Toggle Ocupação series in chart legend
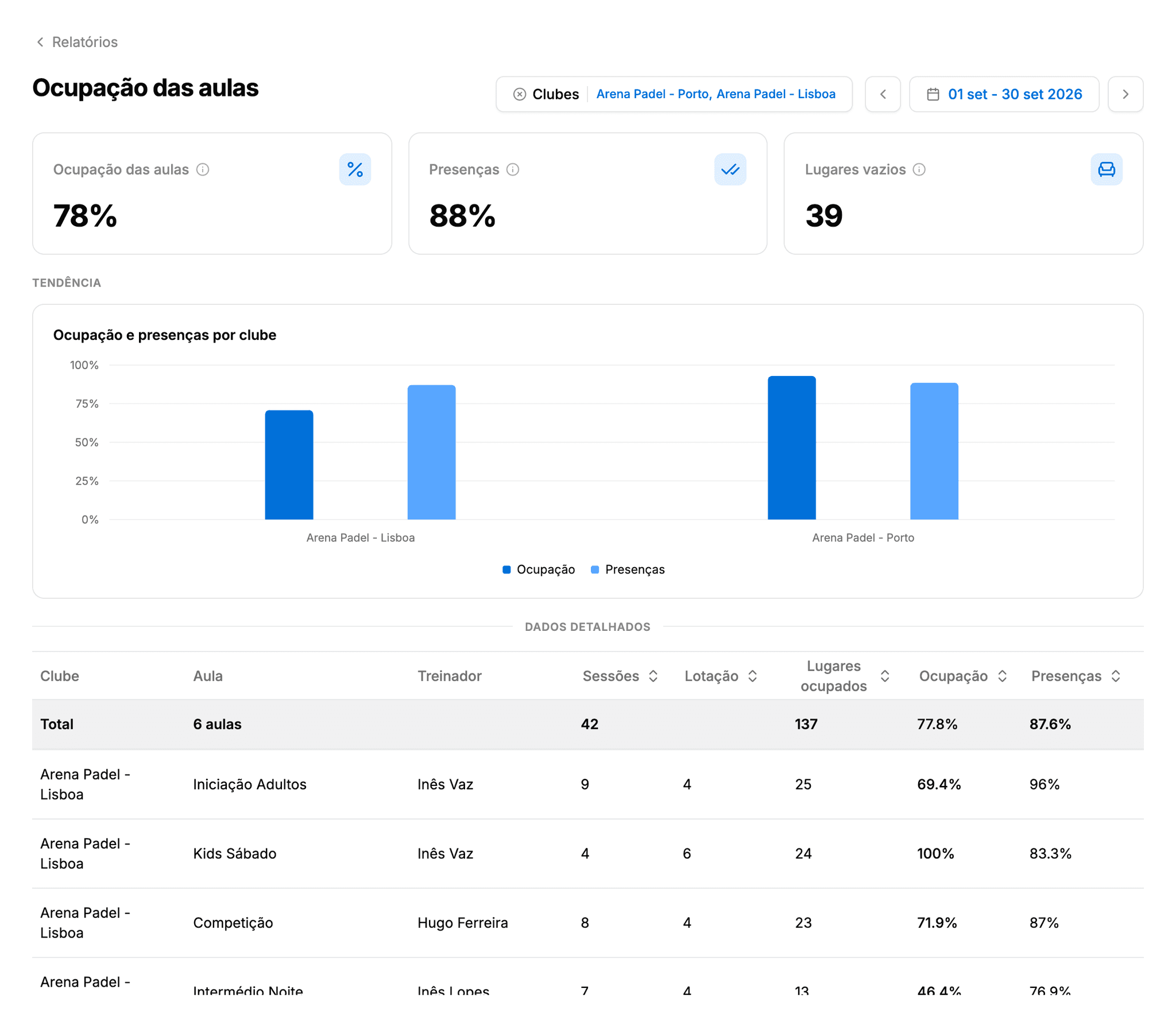 [x=538, y=569]
